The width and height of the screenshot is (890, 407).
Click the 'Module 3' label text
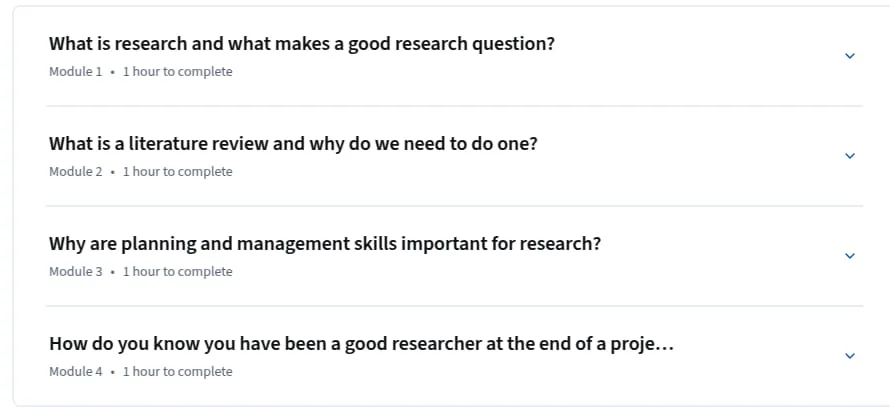(x=75, y=271)
